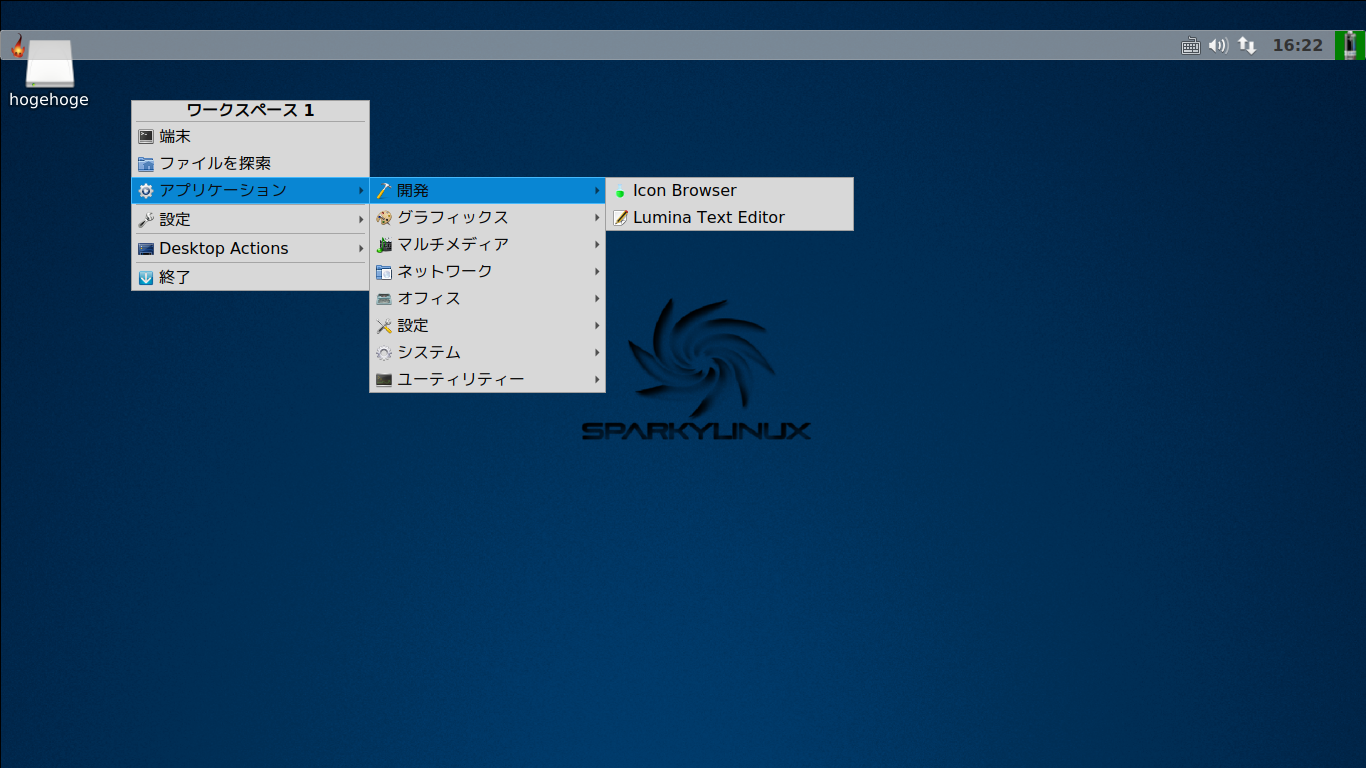This screenshot has width=1366, height=768.
Task: Expand the 開発 category arrow
Action: click(x=597, y=190)
